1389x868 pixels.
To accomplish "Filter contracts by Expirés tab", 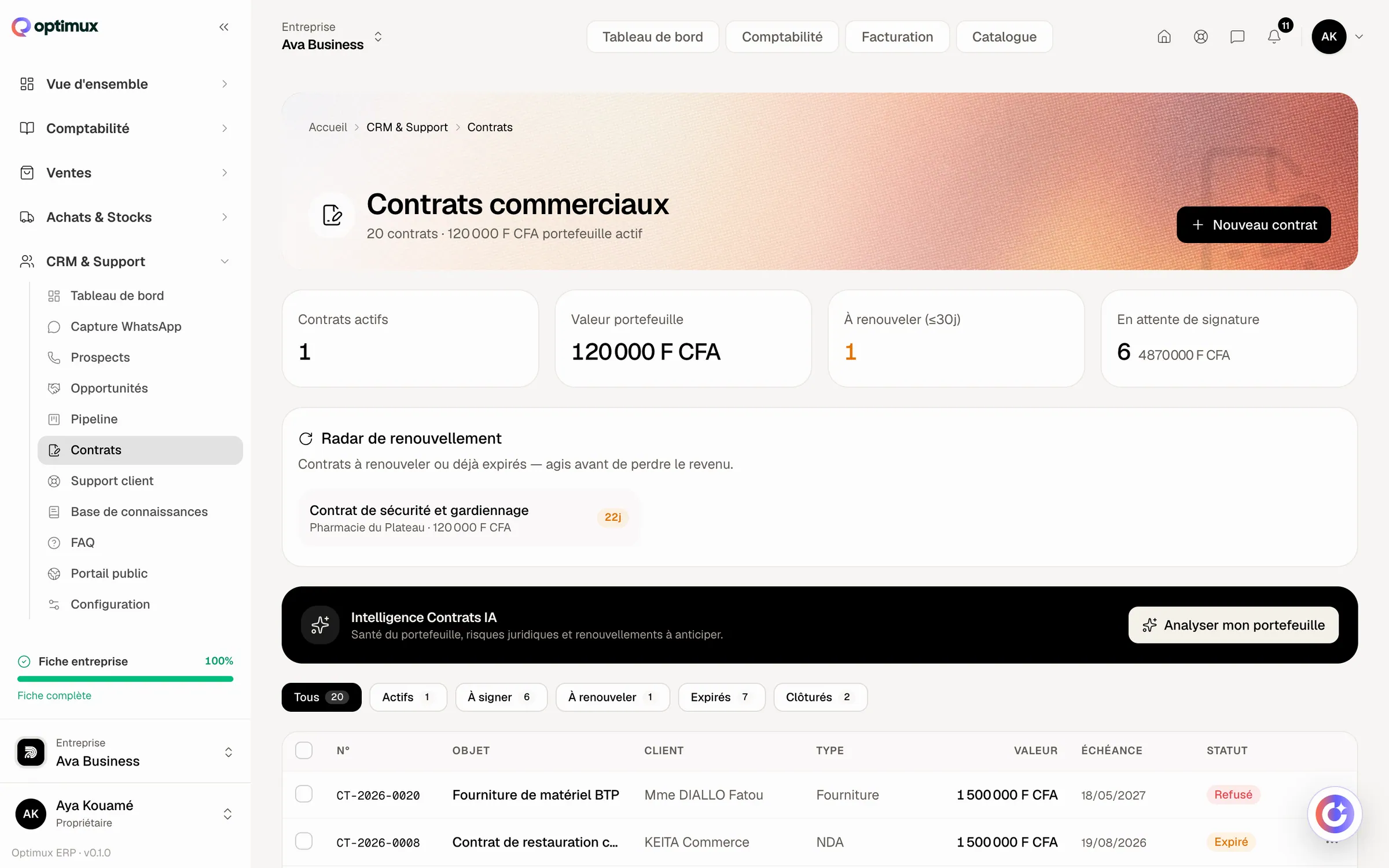I will point(721,697).
